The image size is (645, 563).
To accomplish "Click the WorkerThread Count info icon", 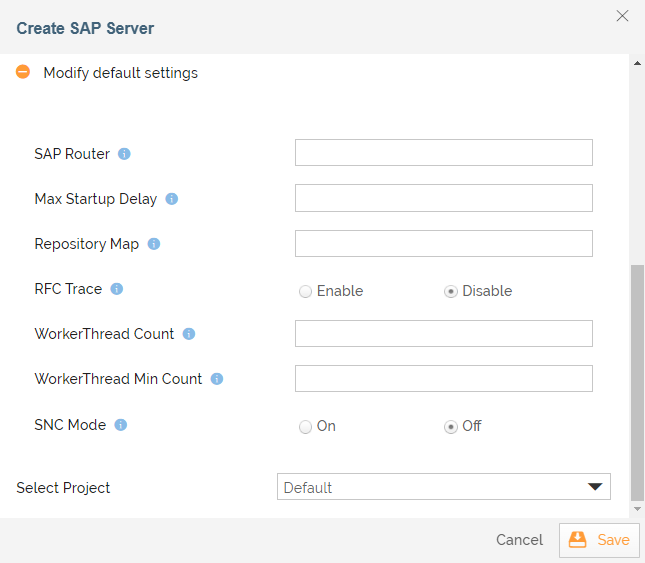I will coord(188,334).
